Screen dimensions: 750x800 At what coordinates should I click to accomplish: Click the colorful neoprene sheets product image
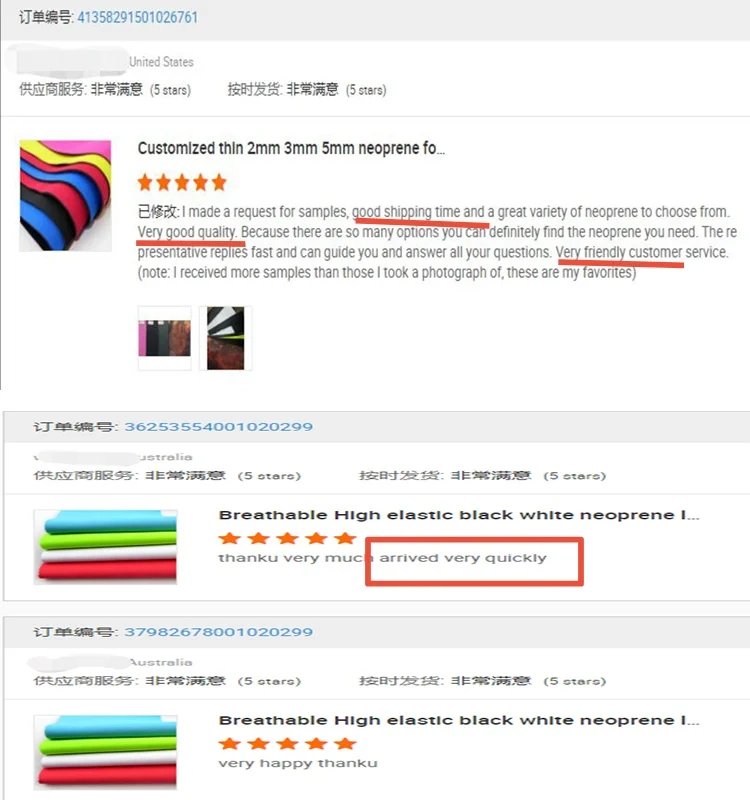(x=65, y=196)
